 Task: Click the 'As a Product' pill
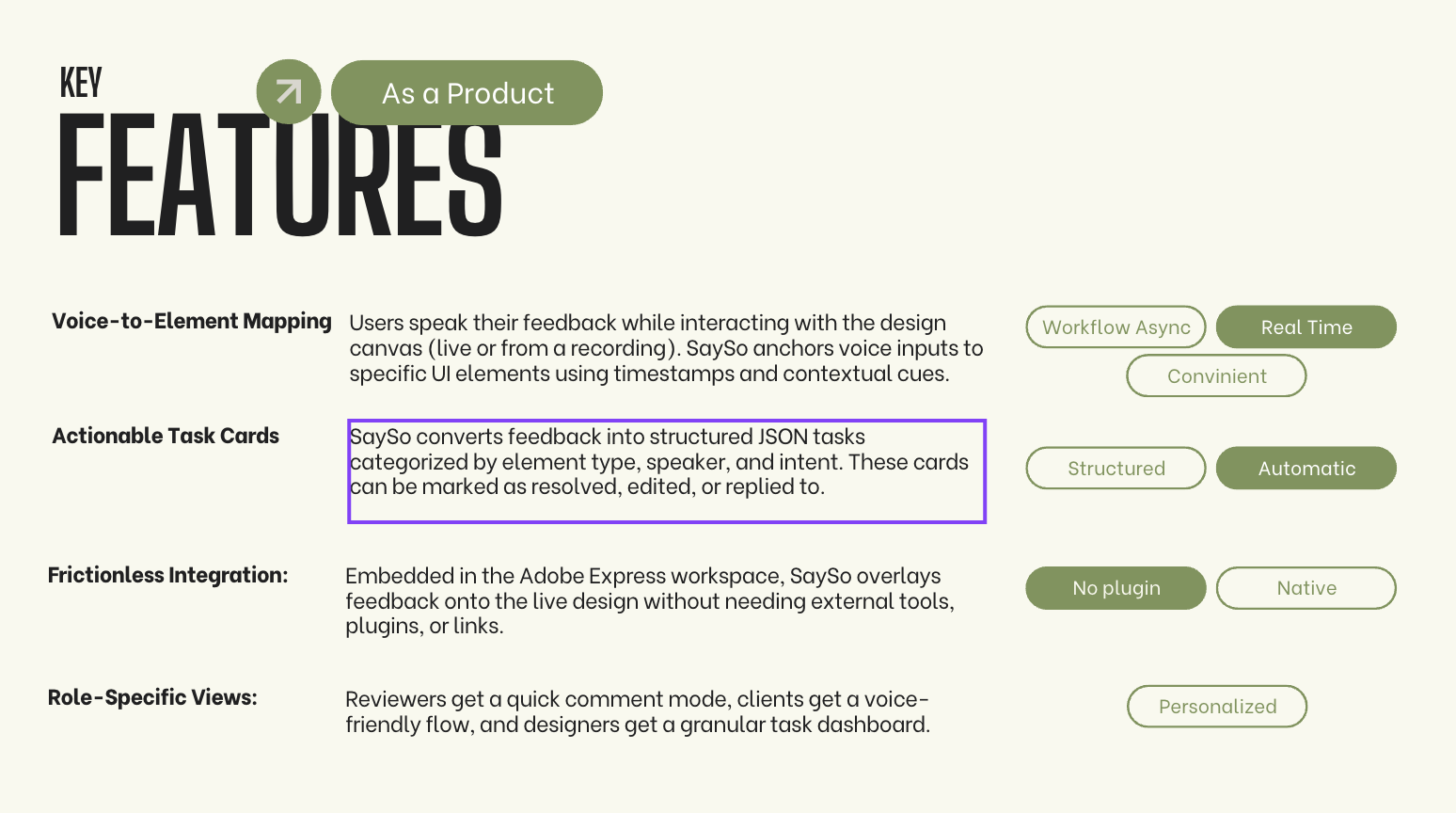click(467, 93)
